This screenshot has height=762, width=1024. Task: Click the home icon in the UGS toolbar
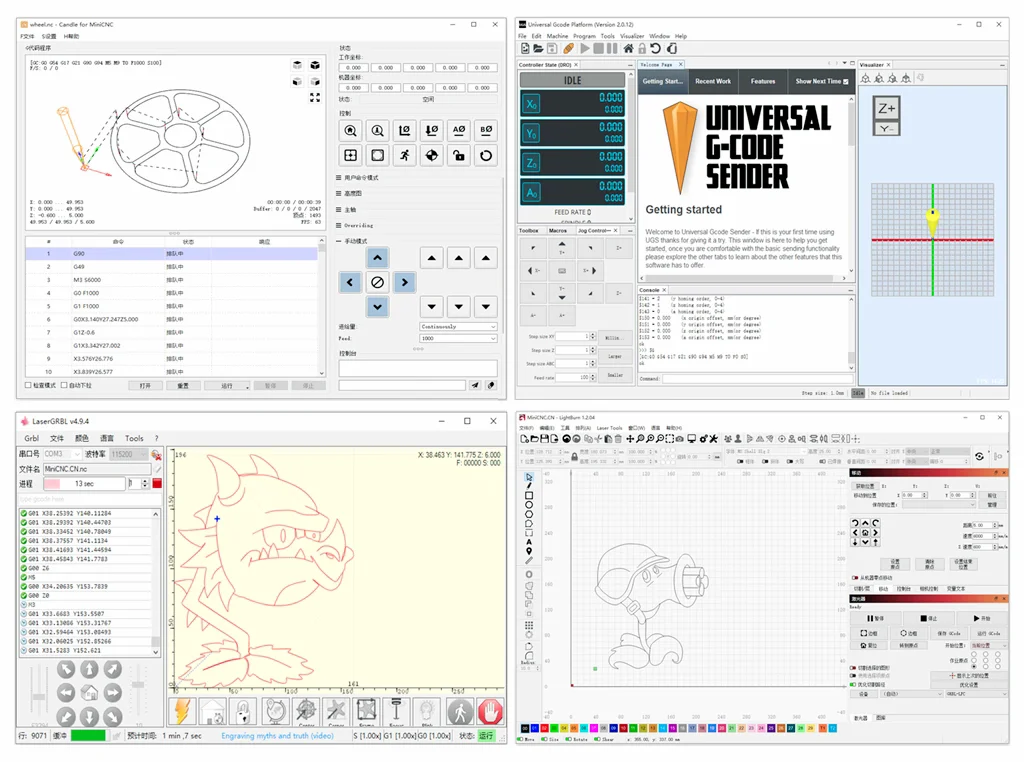pyautogui.click(x=628, y=48)
